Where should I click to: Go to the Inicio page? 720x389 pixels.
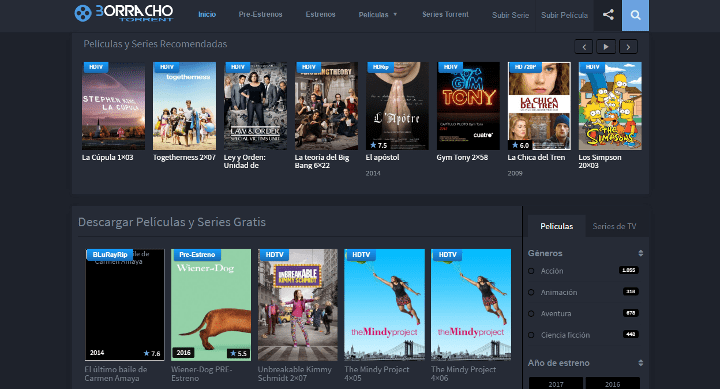tap(207, 15)
